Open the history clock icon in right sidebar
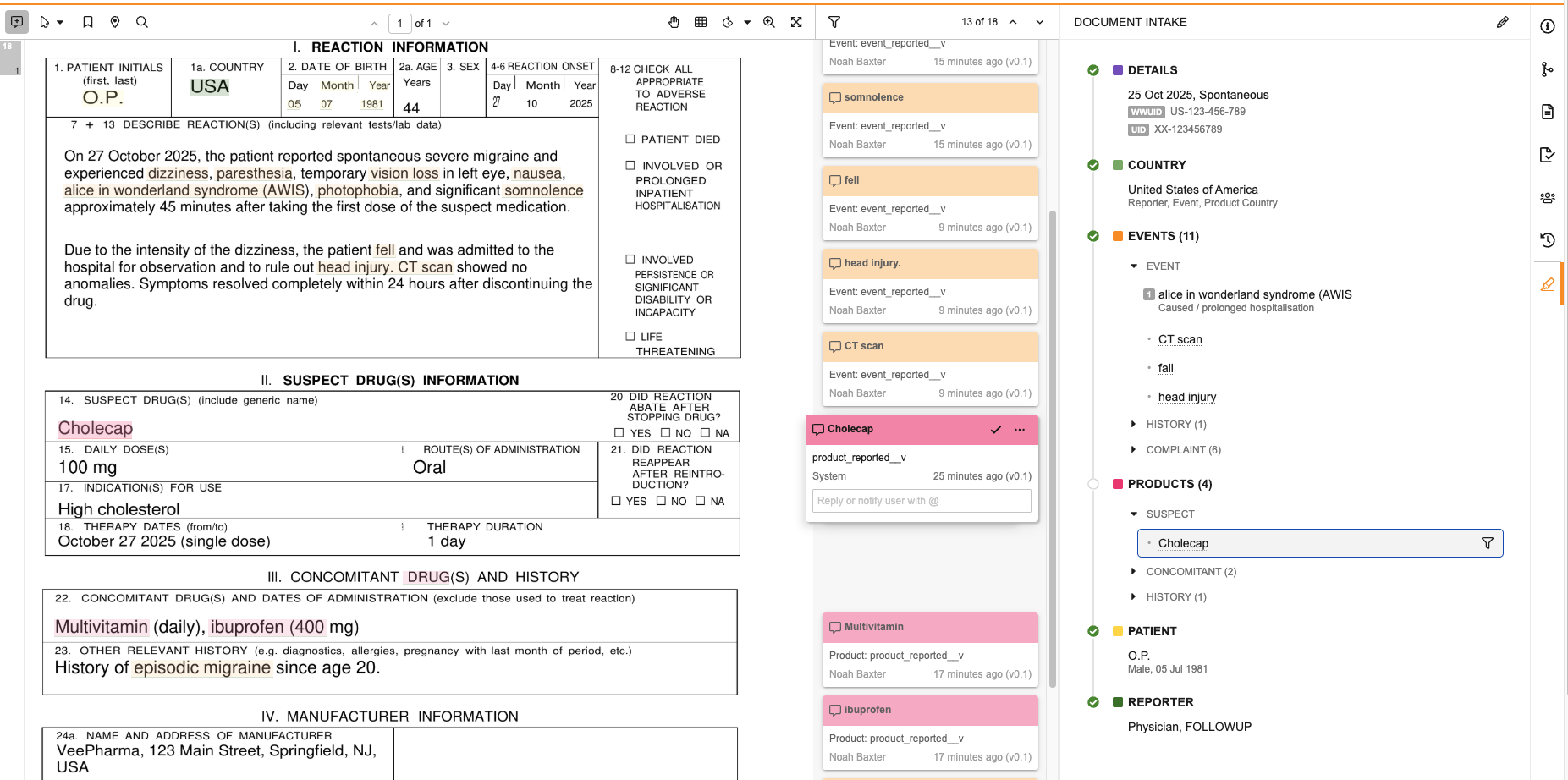 [x=1547, y=240]
